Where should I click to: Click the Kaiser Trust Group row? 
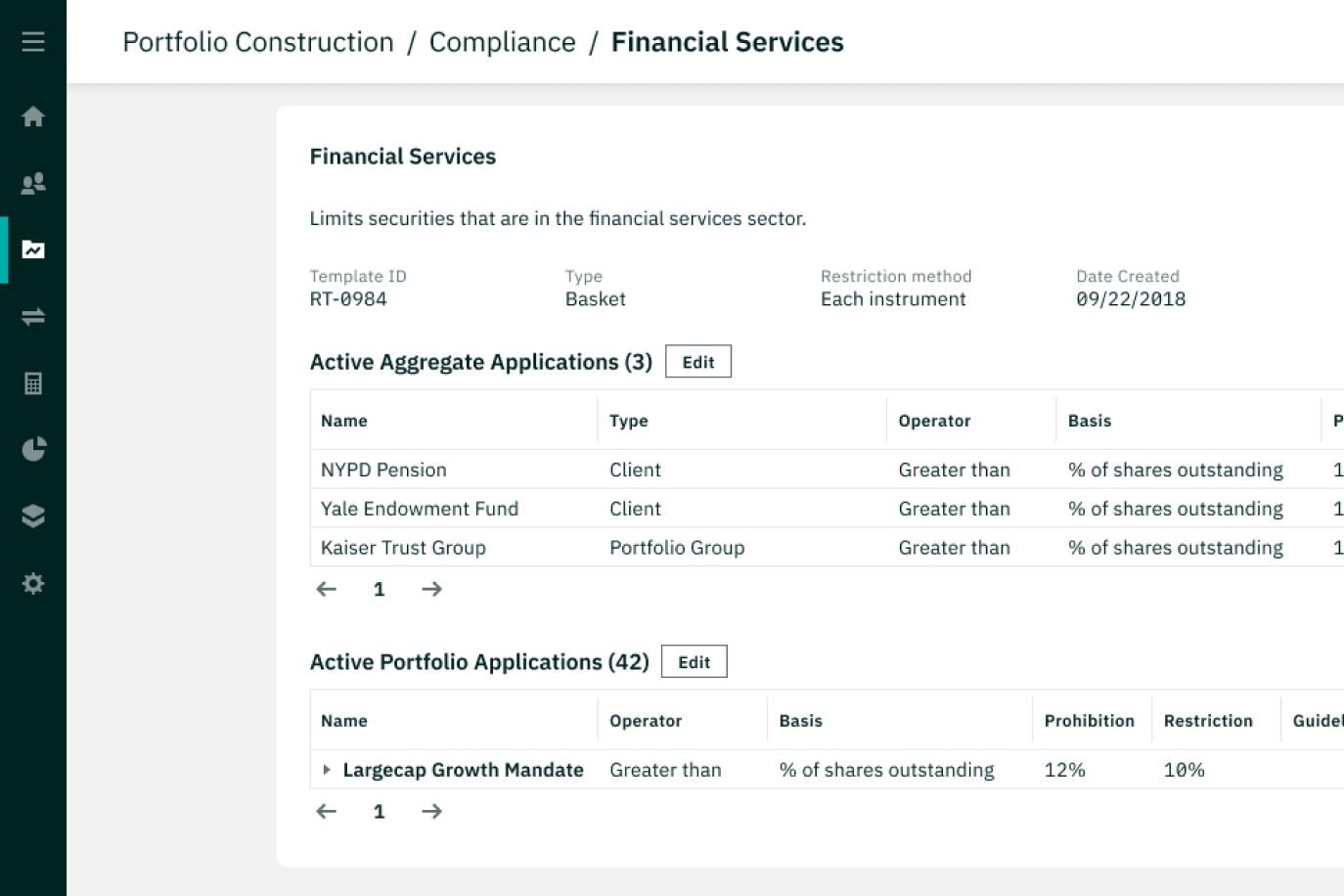tap(403, 548)
